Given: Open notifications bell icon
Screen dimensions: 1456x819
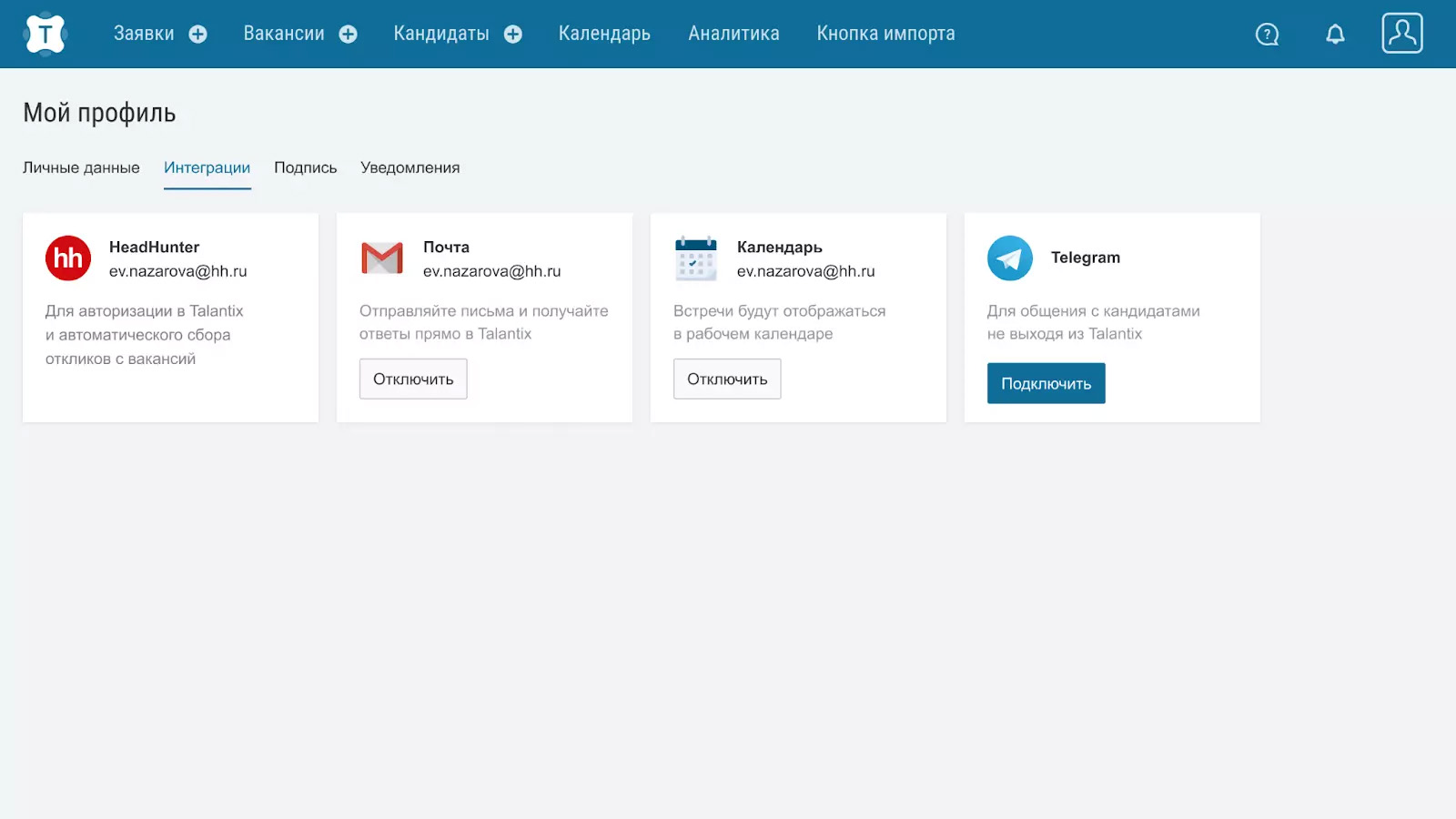Looking at the screenshot, I should click(x=1335, y=35).
